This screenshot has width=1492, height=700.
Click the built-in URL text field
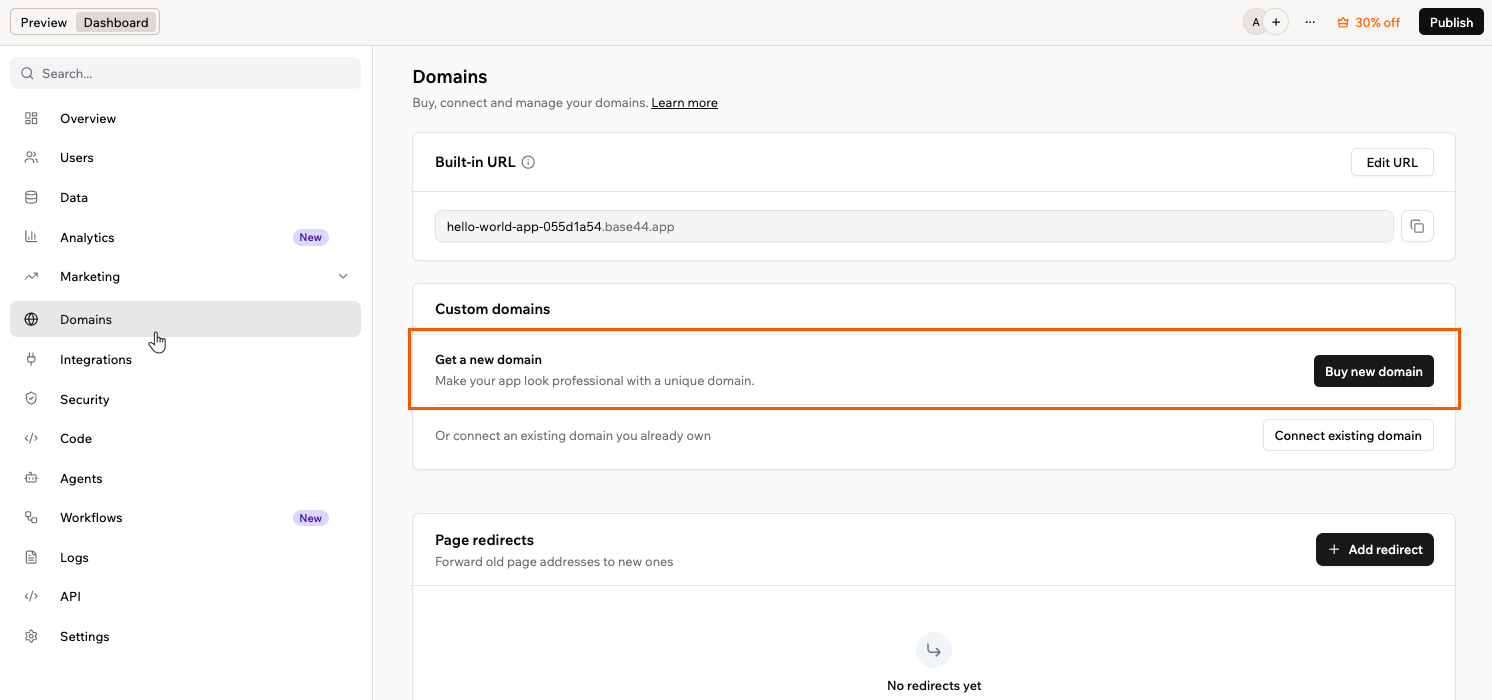click(914, 226)
